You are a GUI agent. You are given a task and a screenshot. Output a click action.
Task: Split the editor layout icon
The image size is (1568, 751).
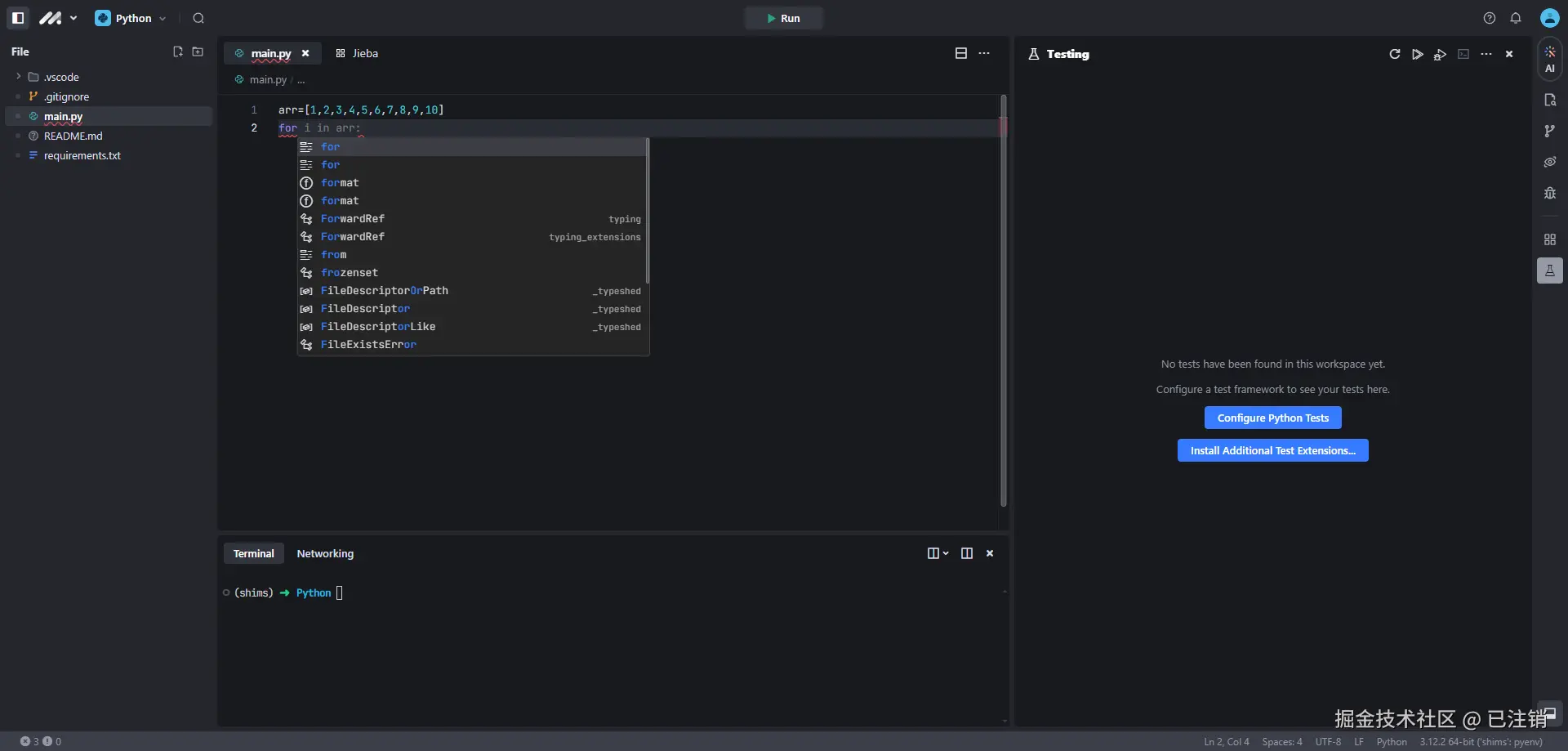click(x=961, y=53)
